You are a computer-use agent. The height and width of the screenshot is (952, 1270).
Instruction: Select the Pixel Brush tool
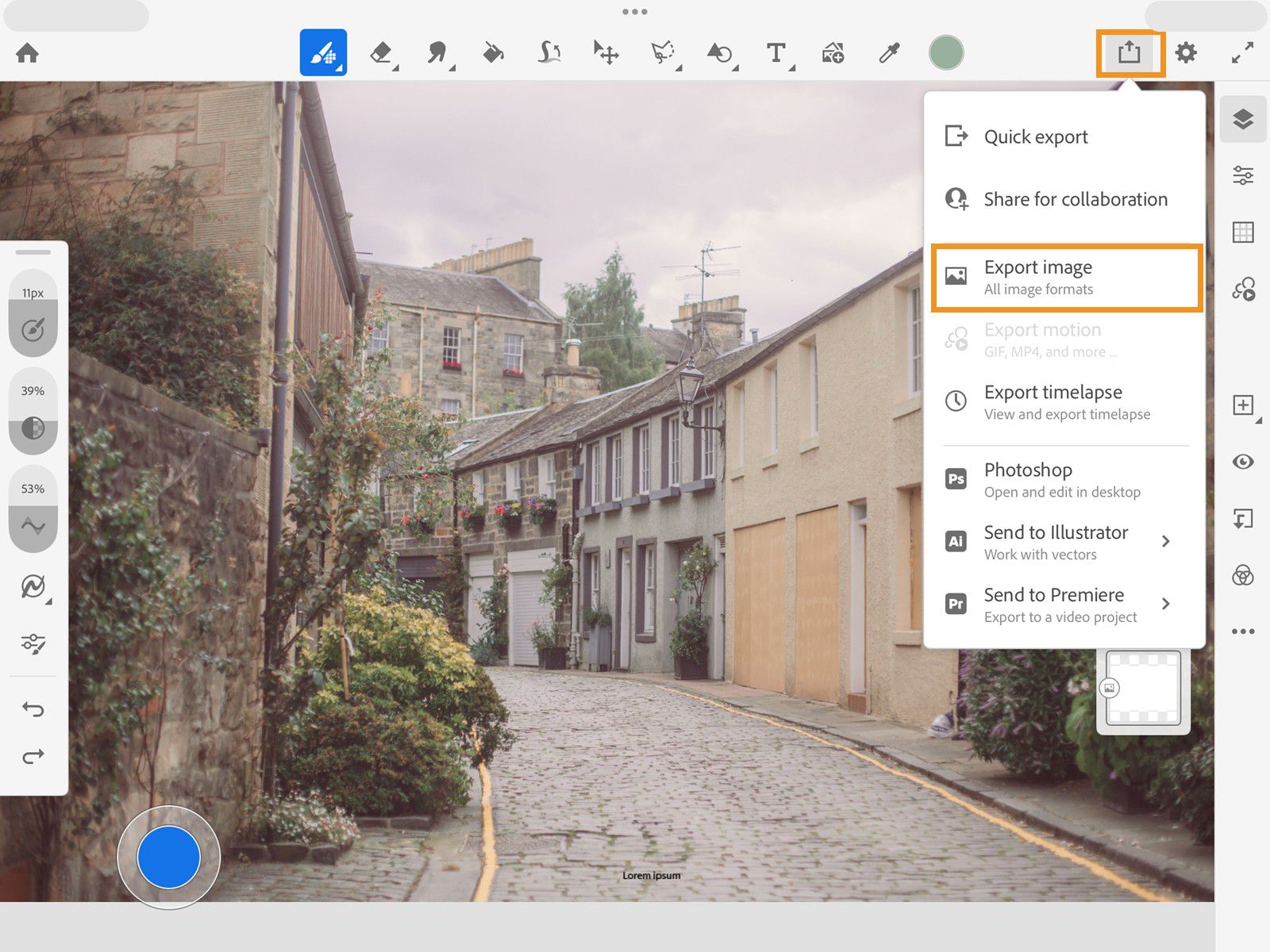(x=323, y=52)
